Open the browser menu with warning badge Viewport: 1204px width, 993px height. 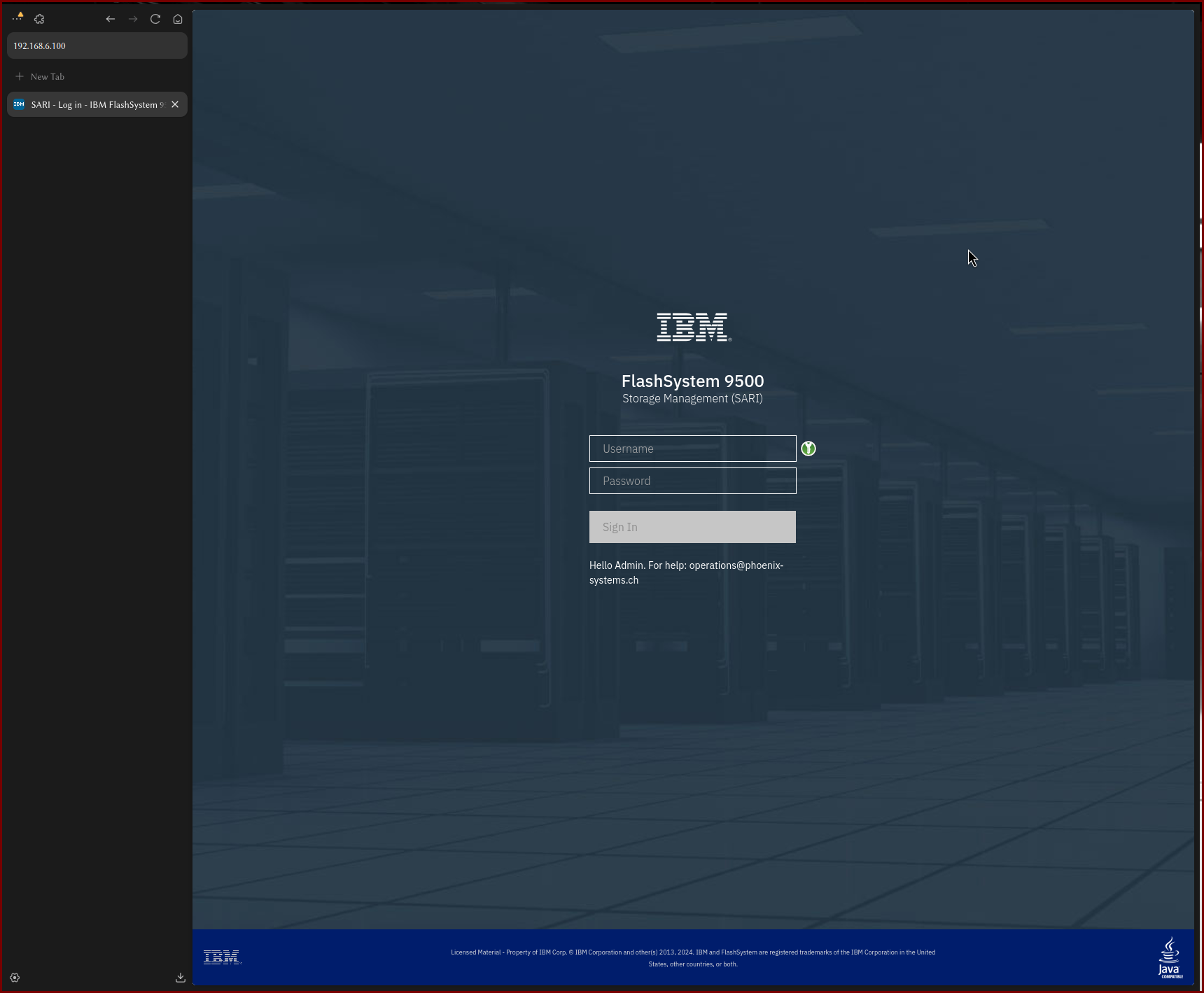pyautogui.click(x=18, y=17)
